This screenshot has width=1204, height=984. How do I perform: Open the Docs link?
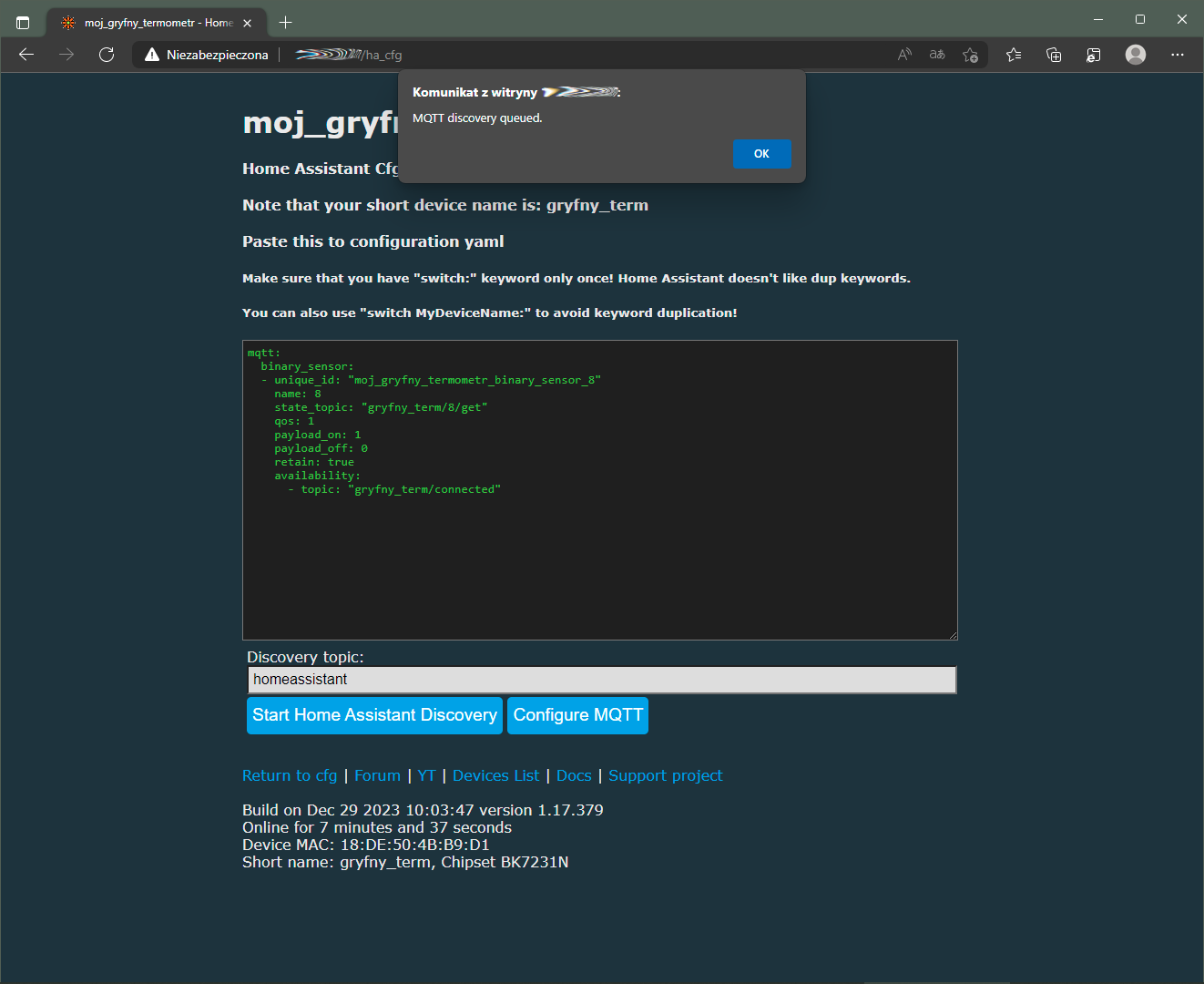point(574,775)
